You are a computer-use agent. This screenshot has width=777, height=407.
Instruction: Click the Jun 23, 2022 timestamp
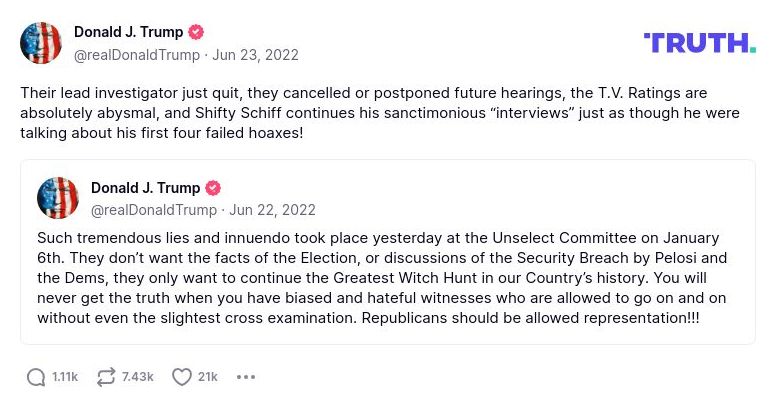tap(255, 55)
